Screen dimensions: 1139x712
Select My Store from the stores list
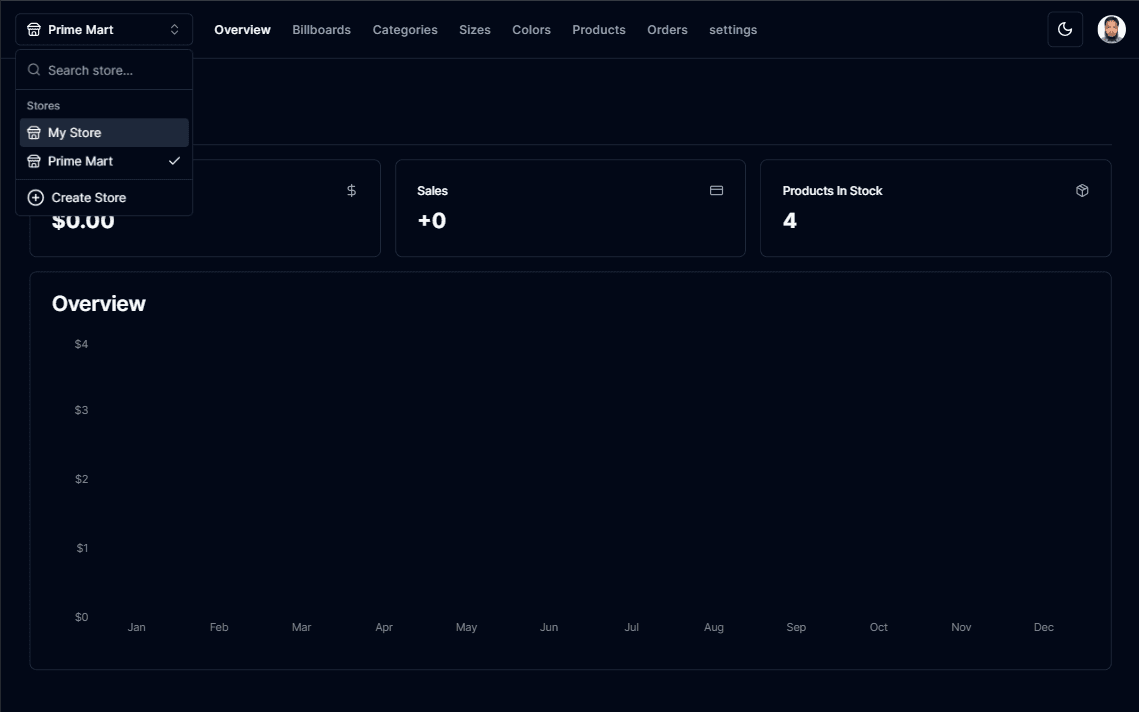(x=75, y=133)
